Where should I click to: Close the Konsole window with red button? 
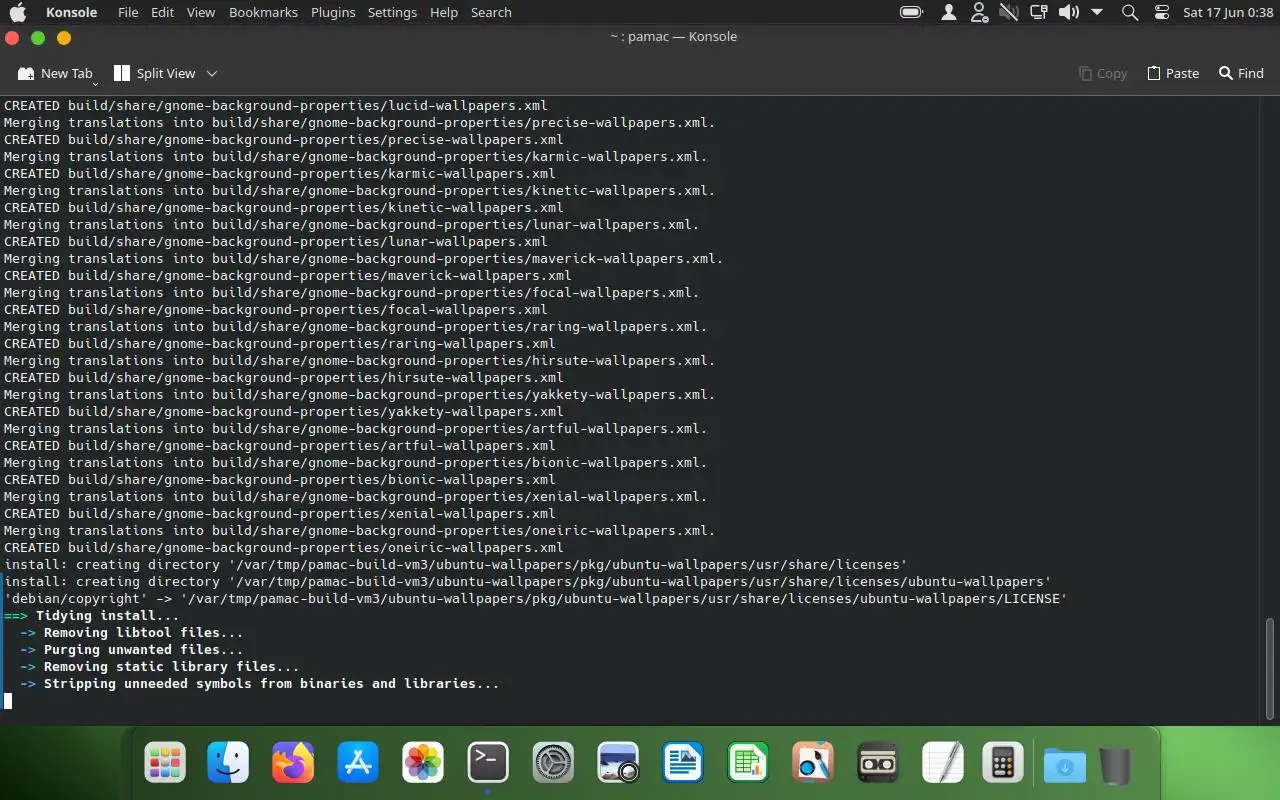12,37
